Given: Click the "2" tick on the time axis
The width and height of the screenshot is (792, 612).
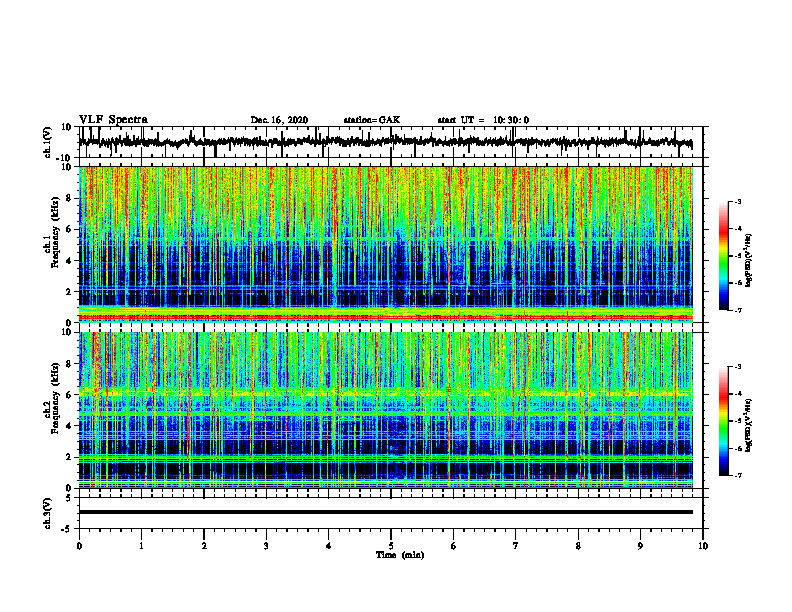Looking at the screenshot, I should point(204,546).
